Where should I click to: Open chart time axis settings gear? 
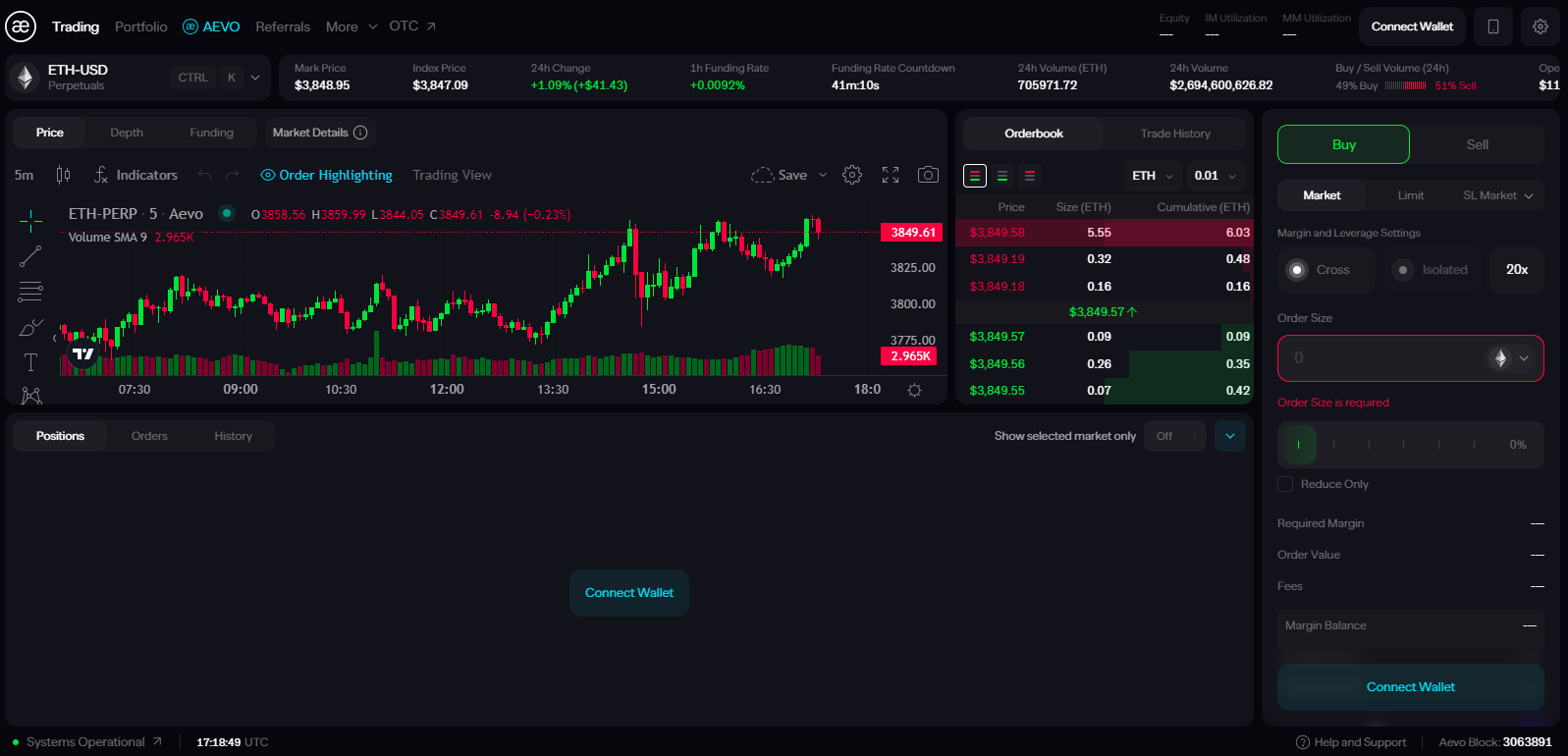(x=914, y=390)
